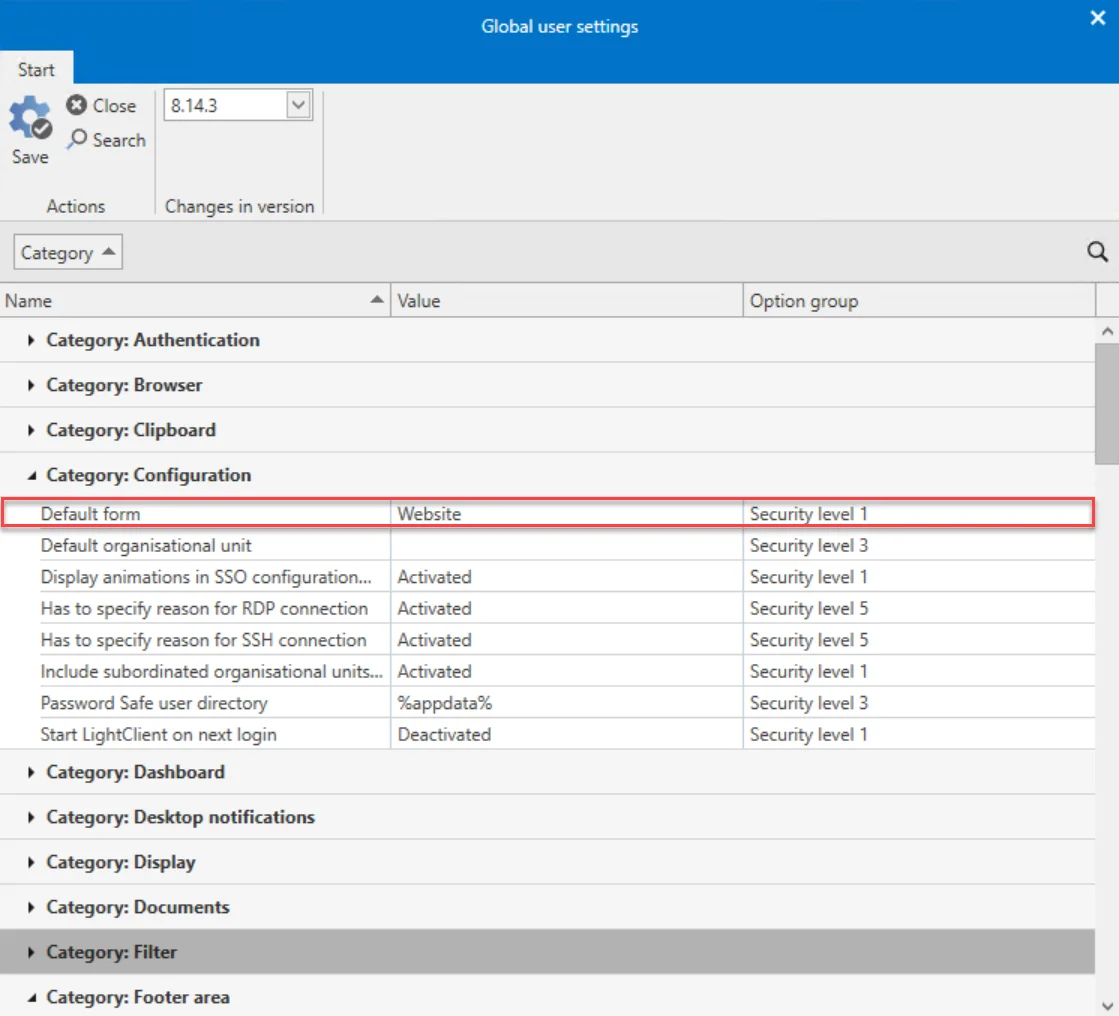The height and width of the screenshot is (1016, 1119).
Task: Click the vertical scrollbar down arrow
Action: pyautogui.click(x=1107, y=1005)
